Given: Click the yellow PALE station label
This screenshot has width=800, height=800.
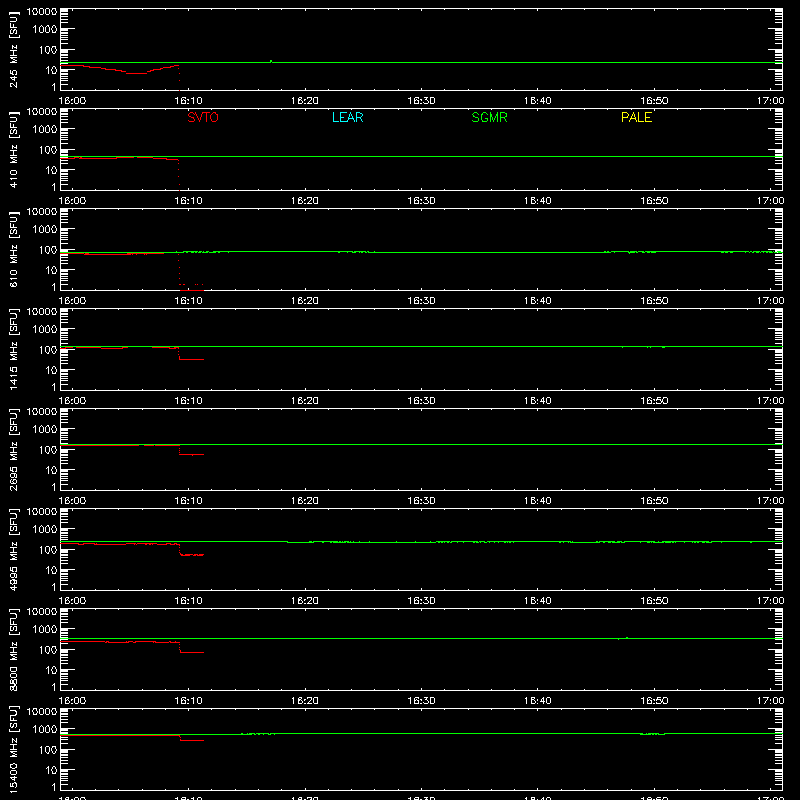Looking at the screenshot, I should click(636, 117).
